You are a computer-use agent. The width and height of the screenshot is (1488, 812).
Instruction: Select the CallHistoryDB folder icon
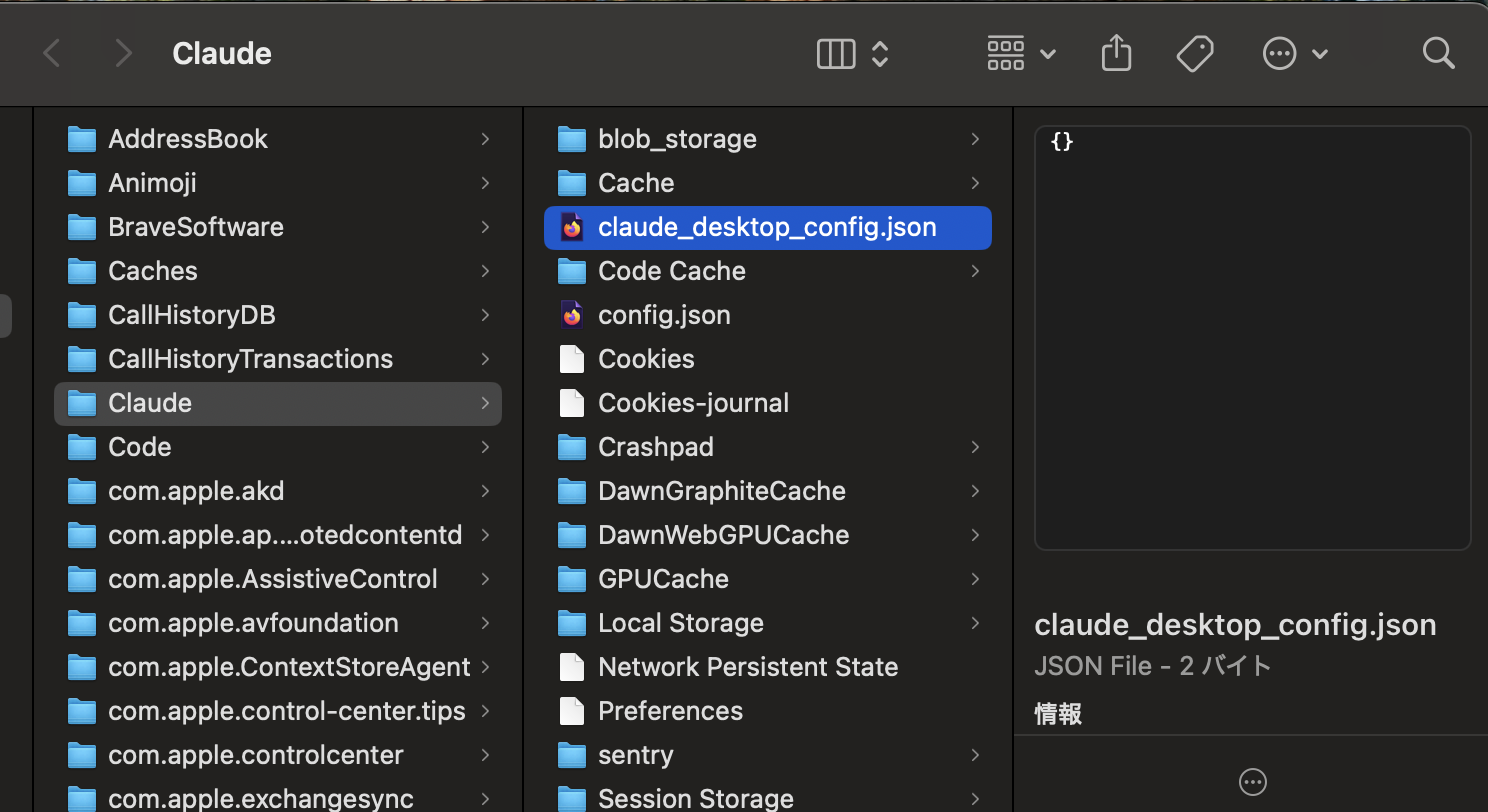point(82,315)
